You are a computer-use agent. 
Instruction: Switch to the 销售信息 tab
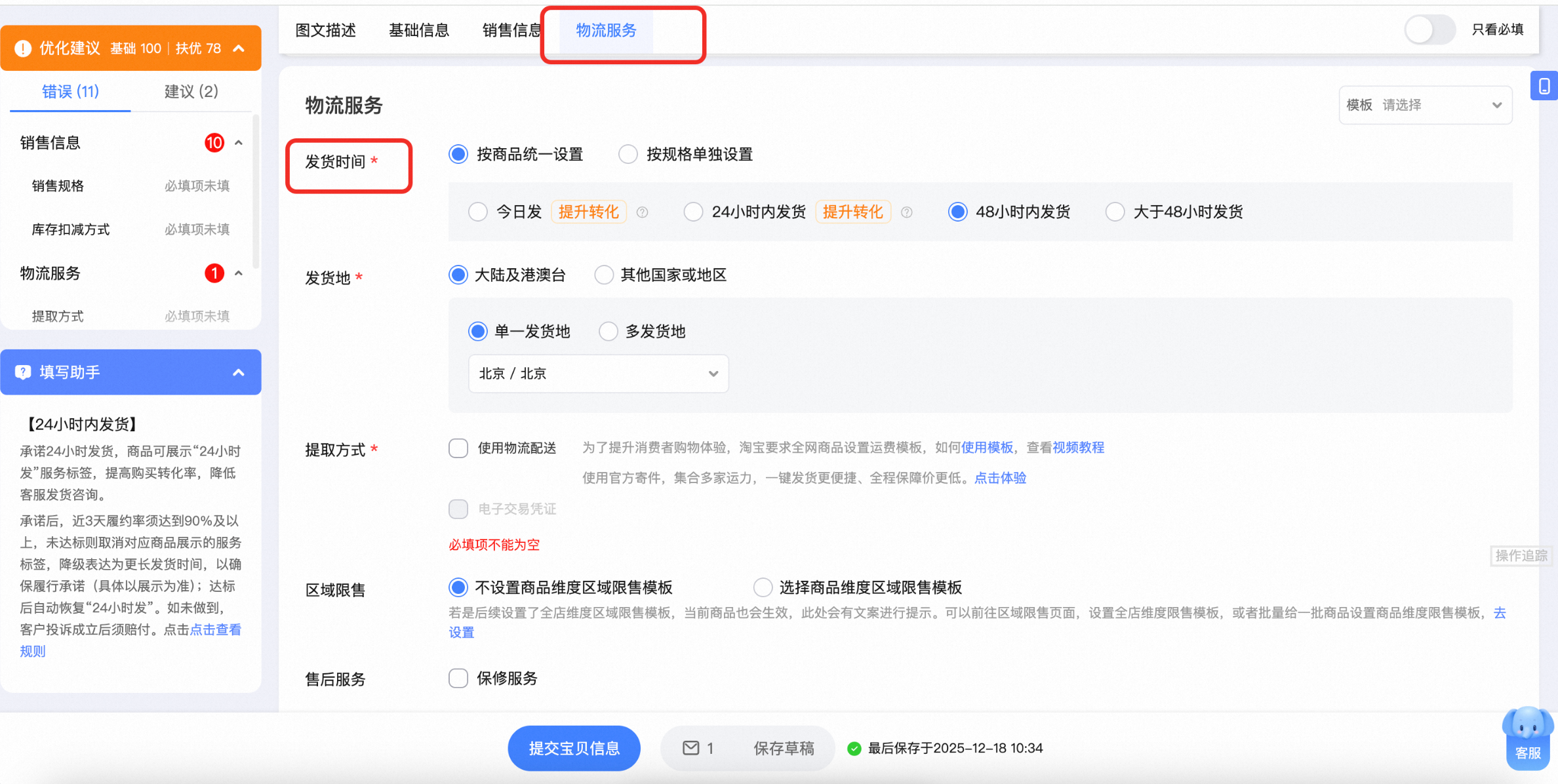512,30
